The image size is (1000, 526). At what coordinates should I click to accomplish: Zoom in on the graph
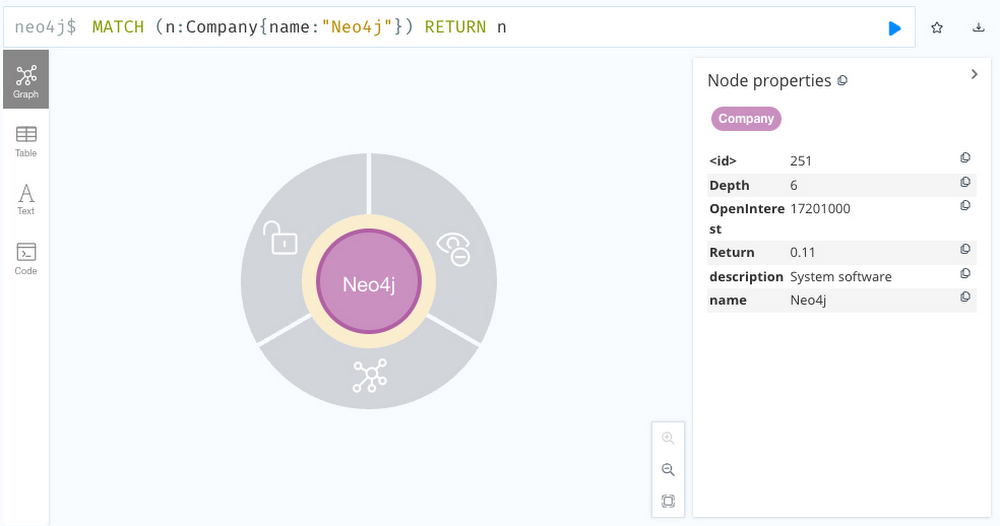point(668,438)
